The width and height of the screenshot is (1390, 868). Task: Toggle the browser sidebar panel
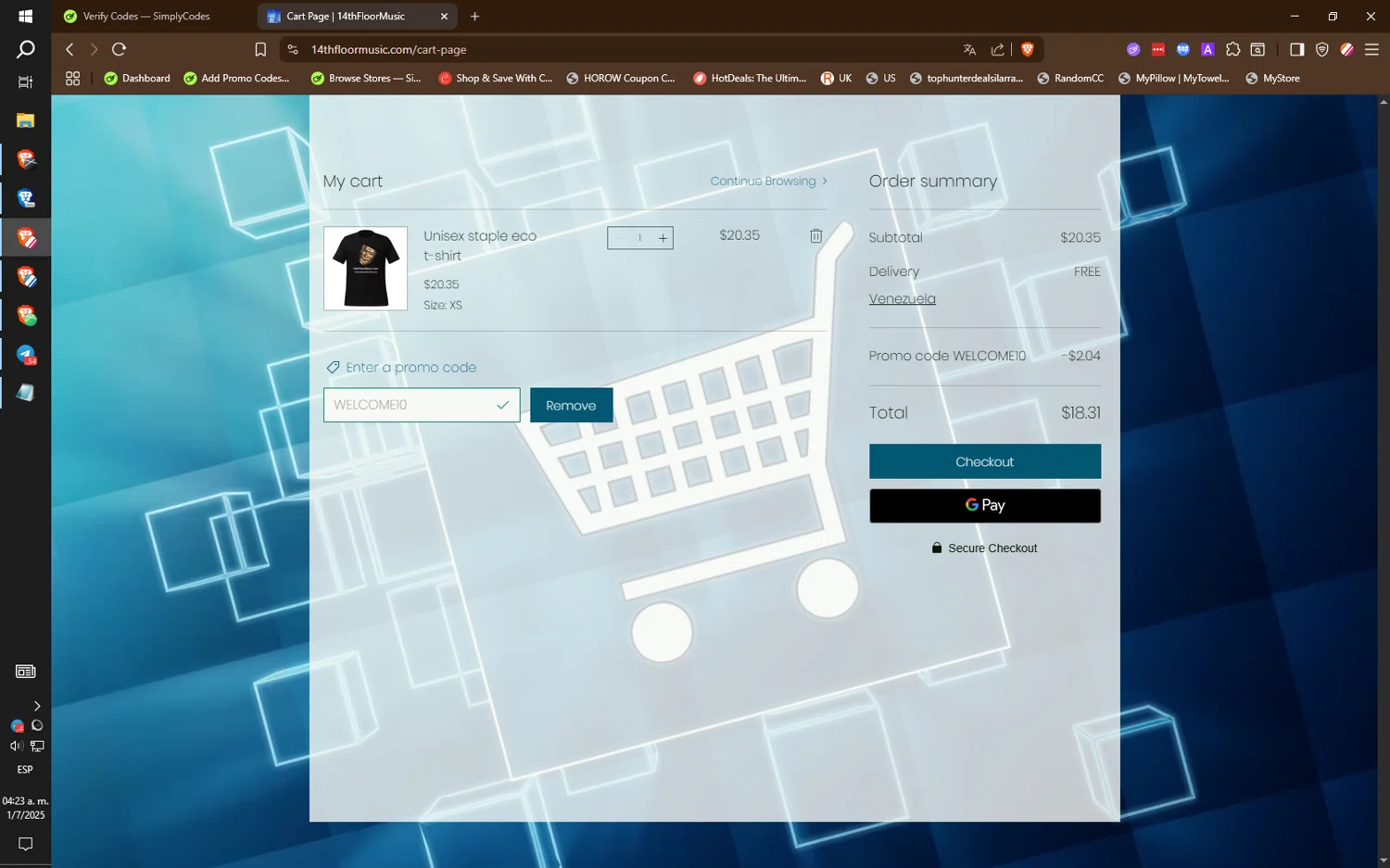[x=1296, y=49]
